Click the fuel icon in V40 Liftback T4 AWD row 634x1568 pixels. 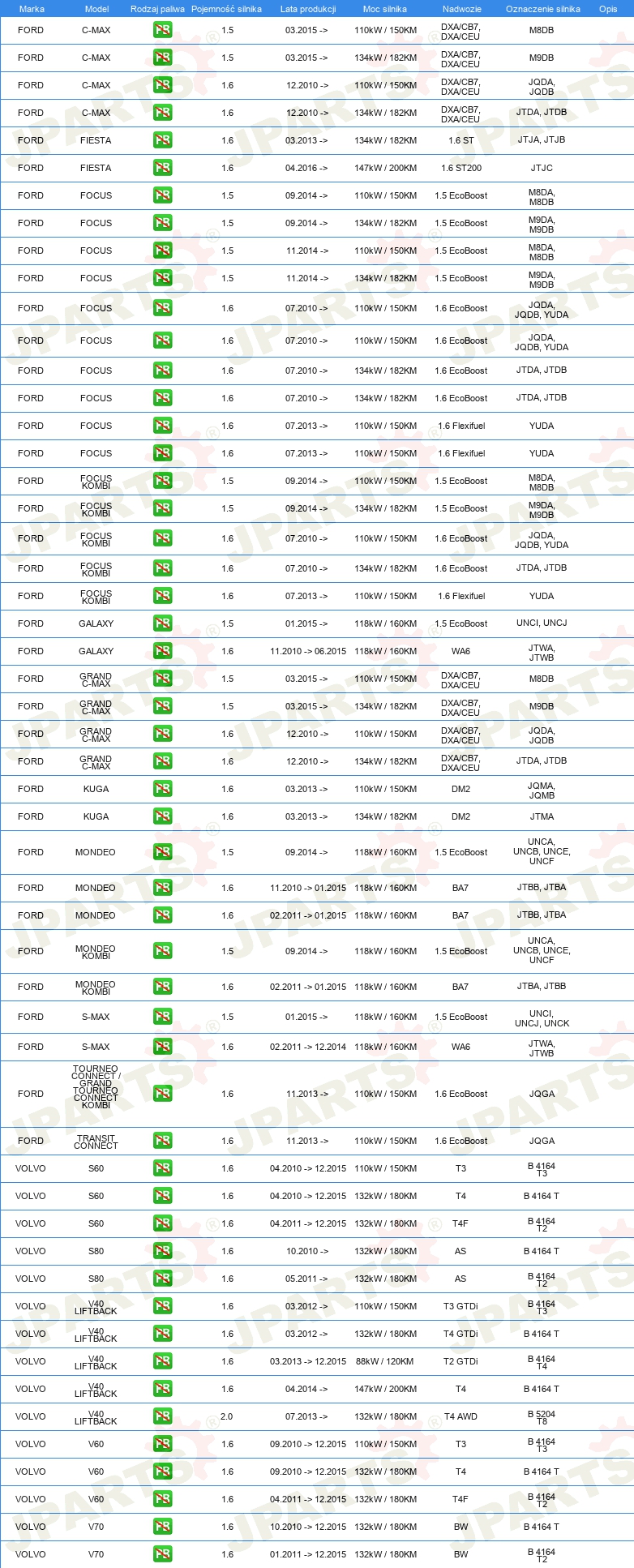click(162, 1416)
